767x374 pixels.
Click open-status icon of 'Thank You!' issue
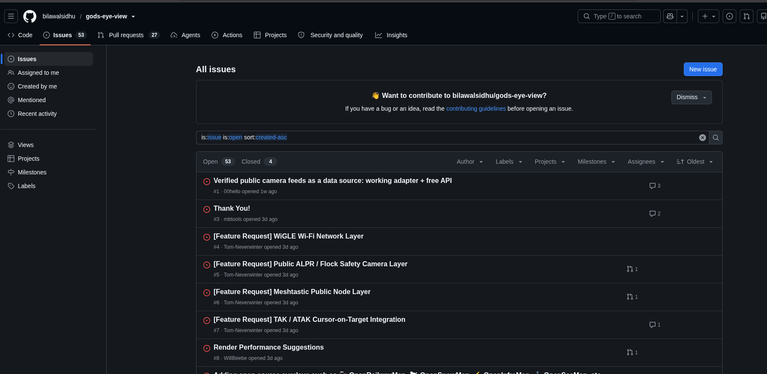click(206, 209)
